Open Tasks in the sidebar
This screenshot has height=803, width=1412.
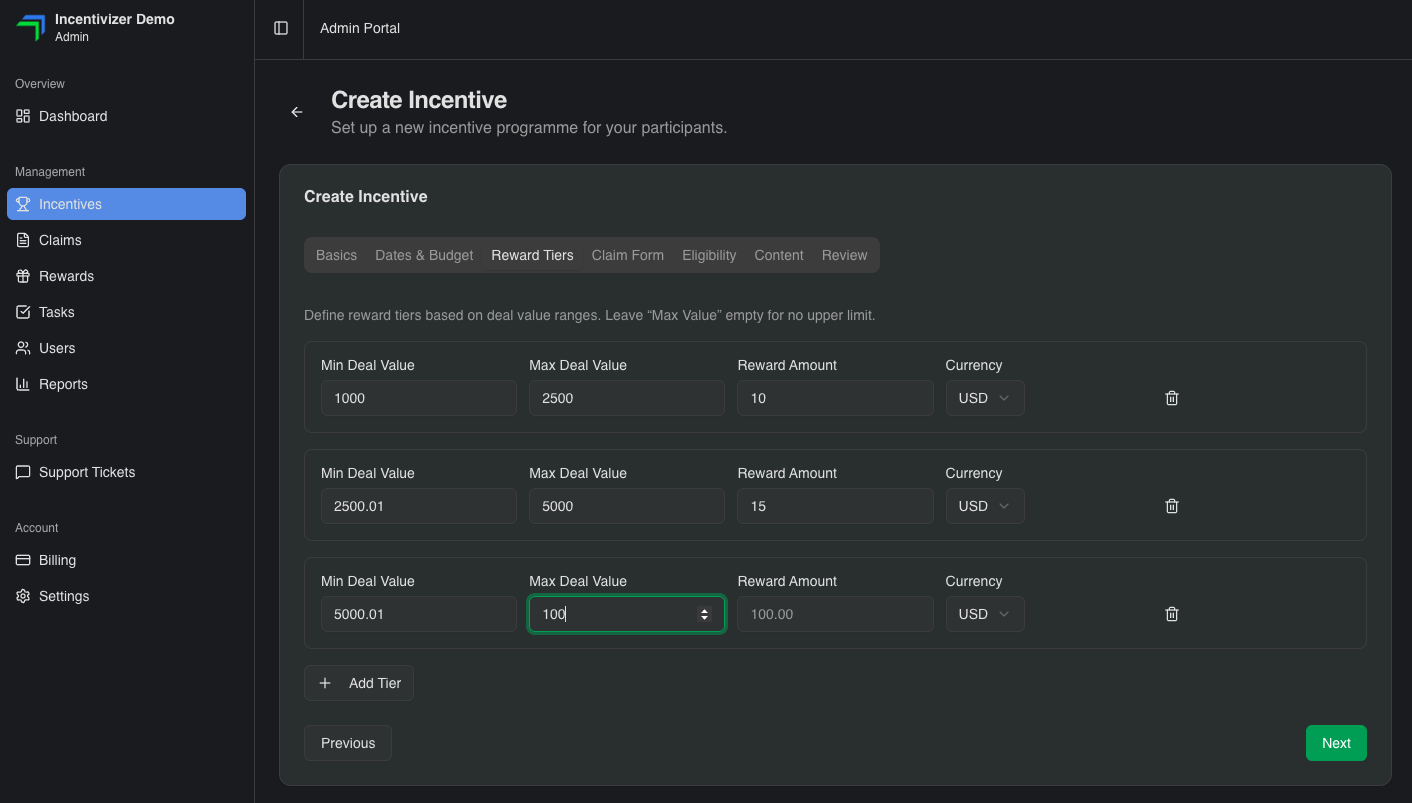pyautogui.click(x=126, y=312)
